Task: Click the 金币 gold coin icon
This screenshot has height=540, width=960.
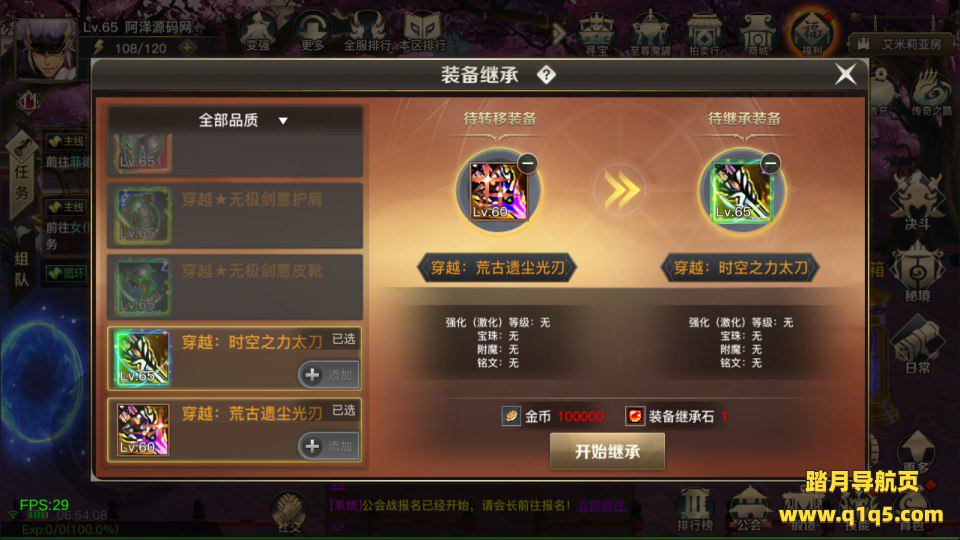Action: (511, 416)
